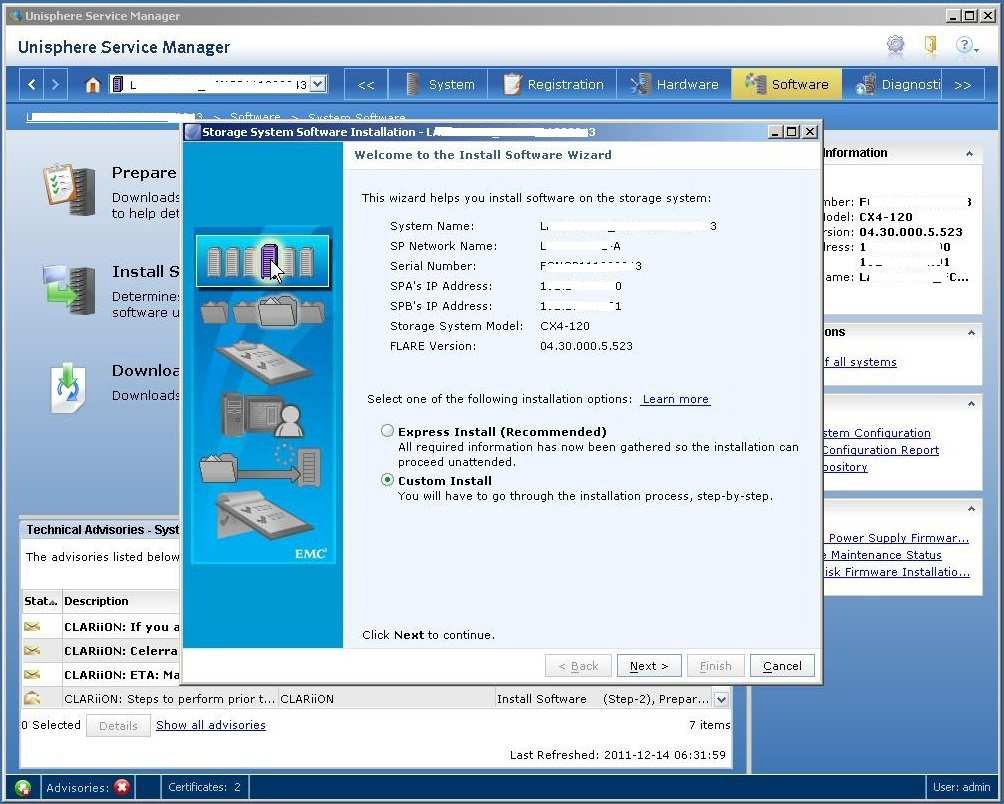
Task: Click the Back button in wizard
Action: coord(578,666)
